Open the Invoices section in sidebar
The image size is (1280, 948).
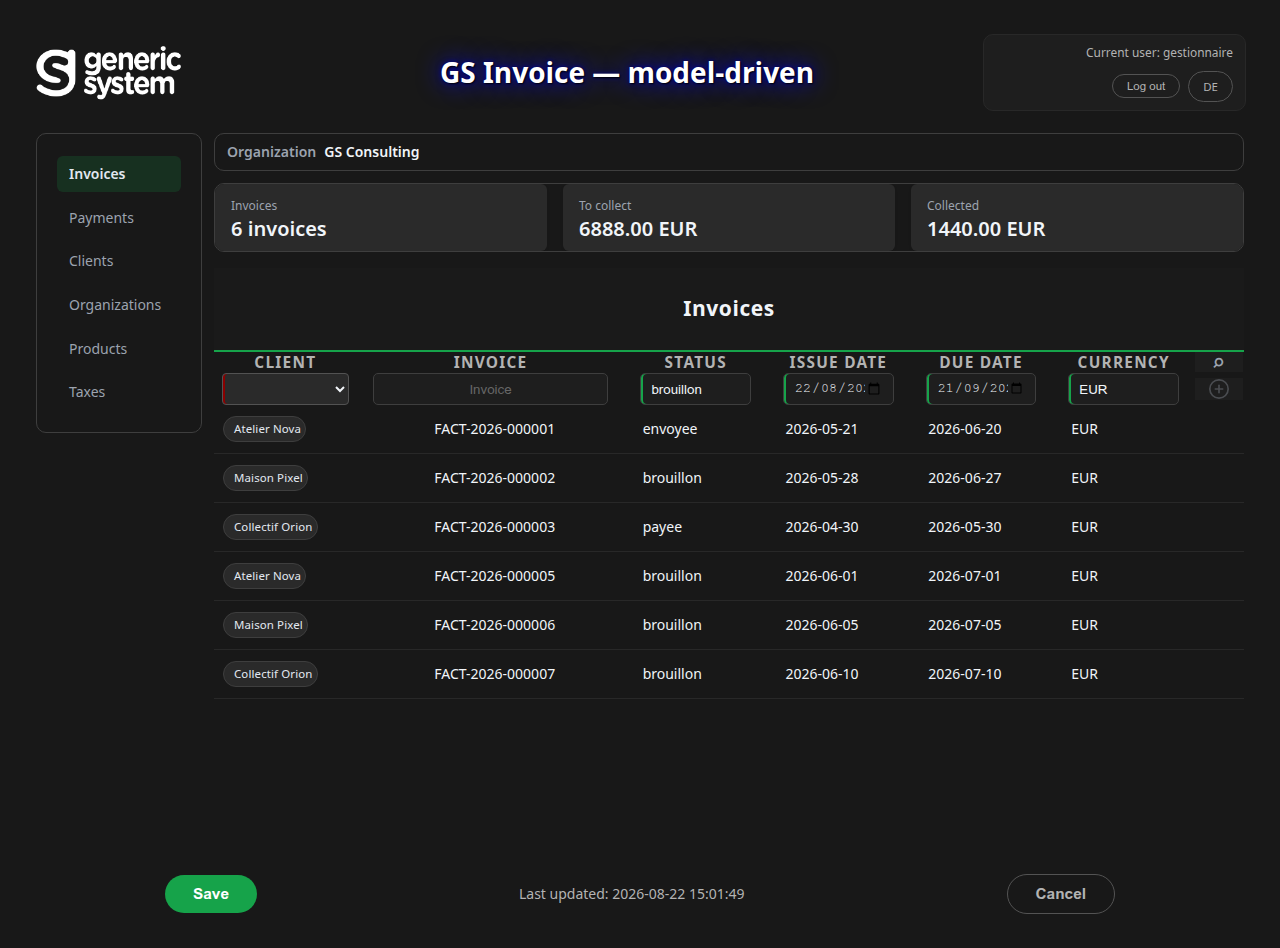[x=119, y=174]
